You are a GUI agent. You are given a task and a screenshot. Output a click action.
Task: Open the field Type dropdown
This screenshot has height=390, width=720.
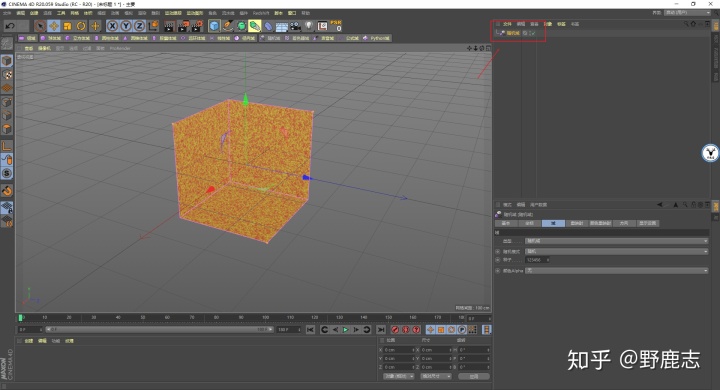[617, 241]
